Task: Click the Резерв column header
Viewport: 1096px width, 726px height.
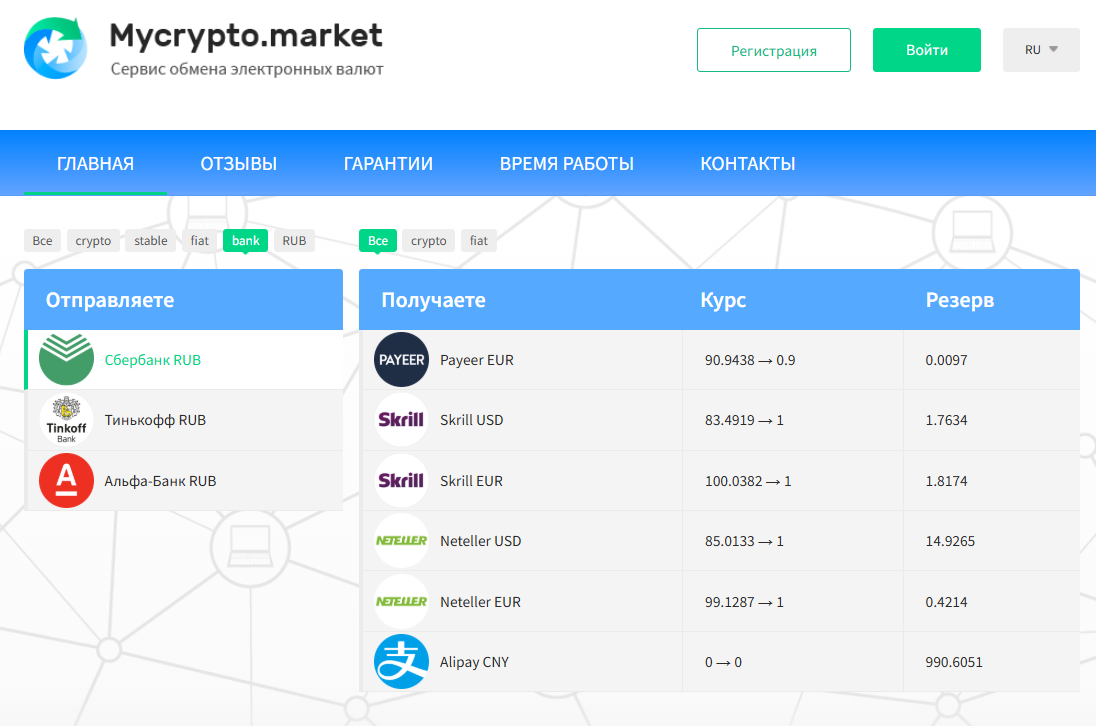Action: (x=960, y=300)
